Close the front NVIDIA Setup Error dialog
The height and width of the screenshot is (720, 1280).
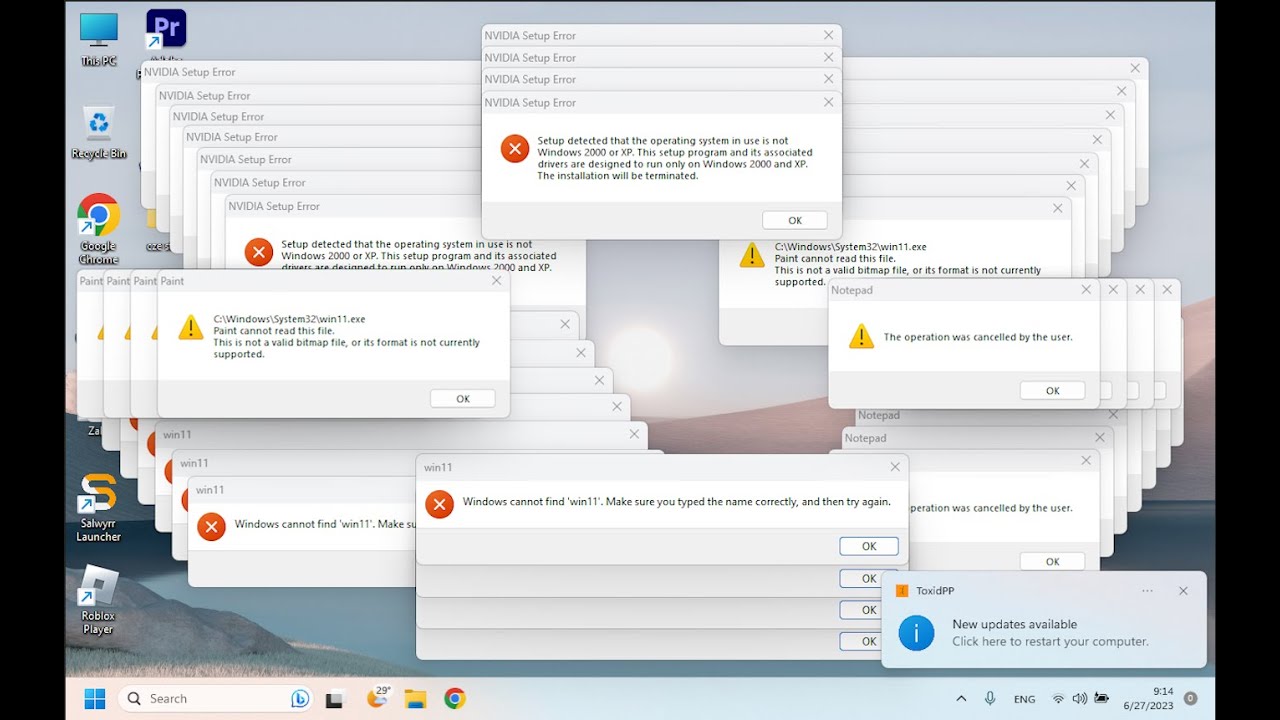[x=828, y=102]
